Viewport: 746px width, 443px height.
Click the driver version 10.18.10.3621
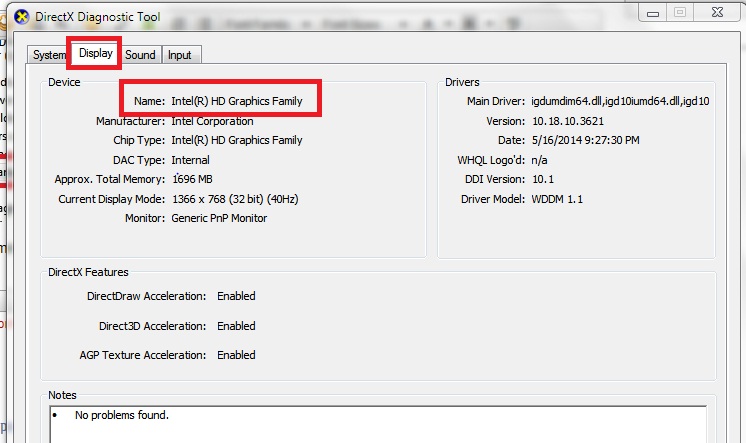pyautogui.click(x=568, y=121)
